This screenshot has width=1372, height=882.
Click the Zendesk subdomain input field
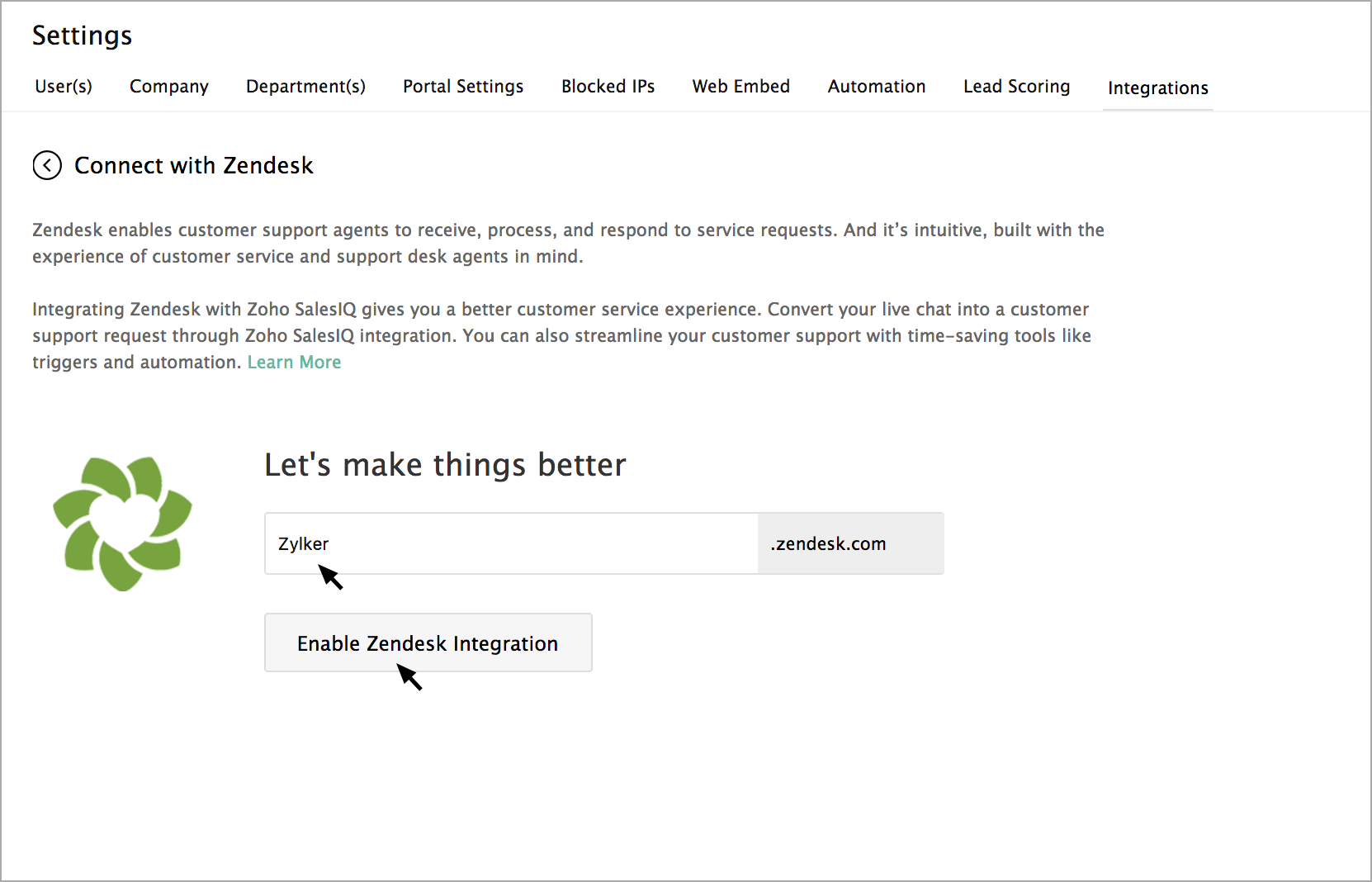pyautogui.click(x=511, y=543)
